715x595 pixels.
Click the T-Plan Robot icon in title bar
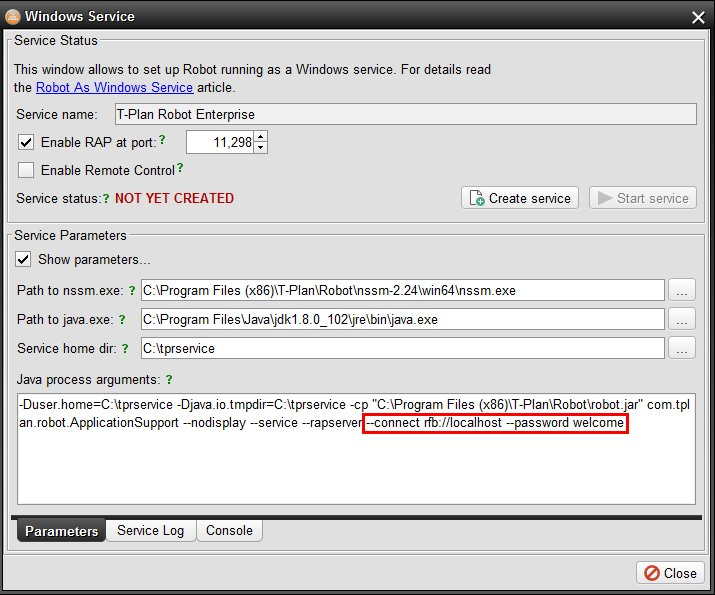[x=12, y=16]
